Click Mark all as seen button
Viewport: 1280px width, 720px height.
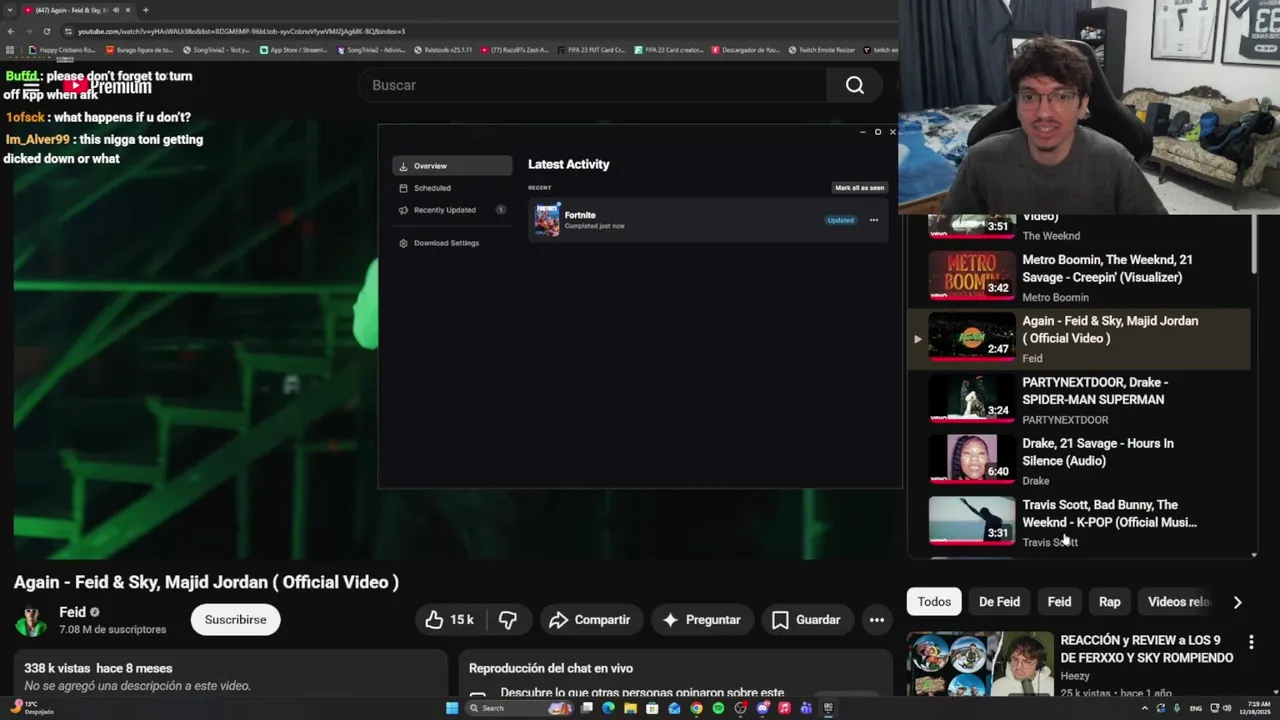[x=860, y=188]
